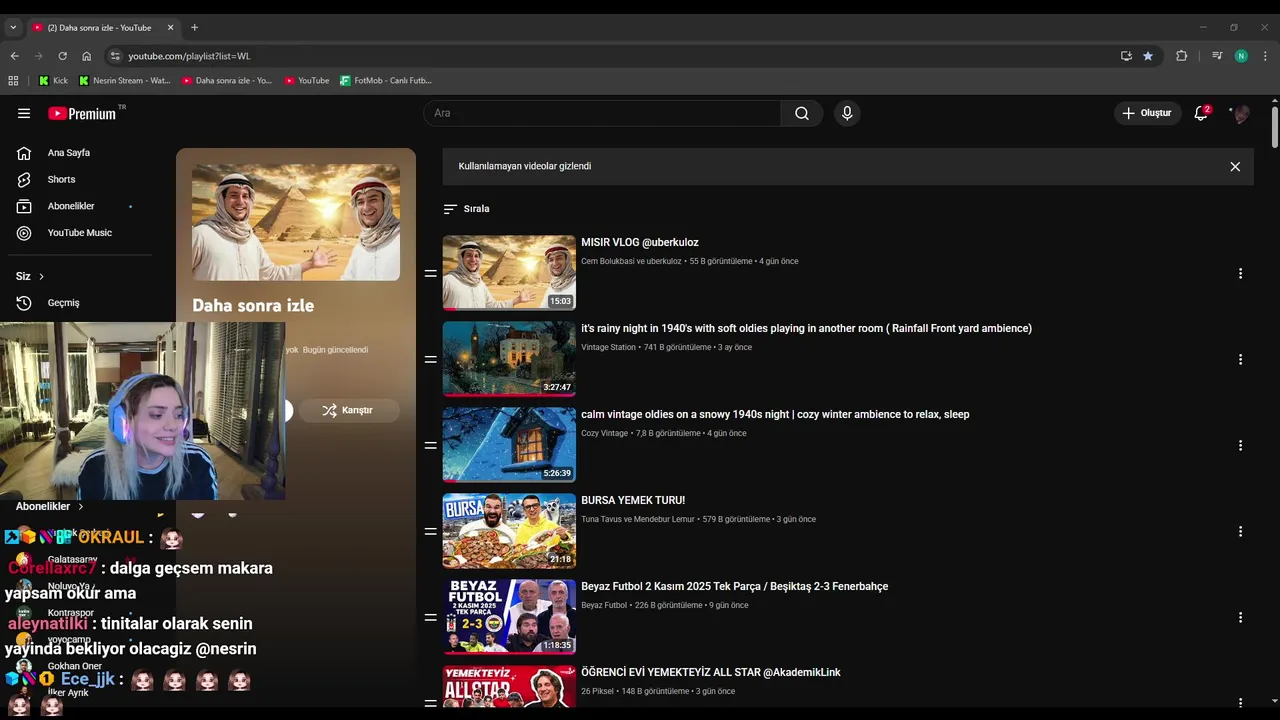Open more options for Beyaz Futbol video
Image resolution: width=1280 pixels, height=720 pixels.
click(x=1240, y=617)
